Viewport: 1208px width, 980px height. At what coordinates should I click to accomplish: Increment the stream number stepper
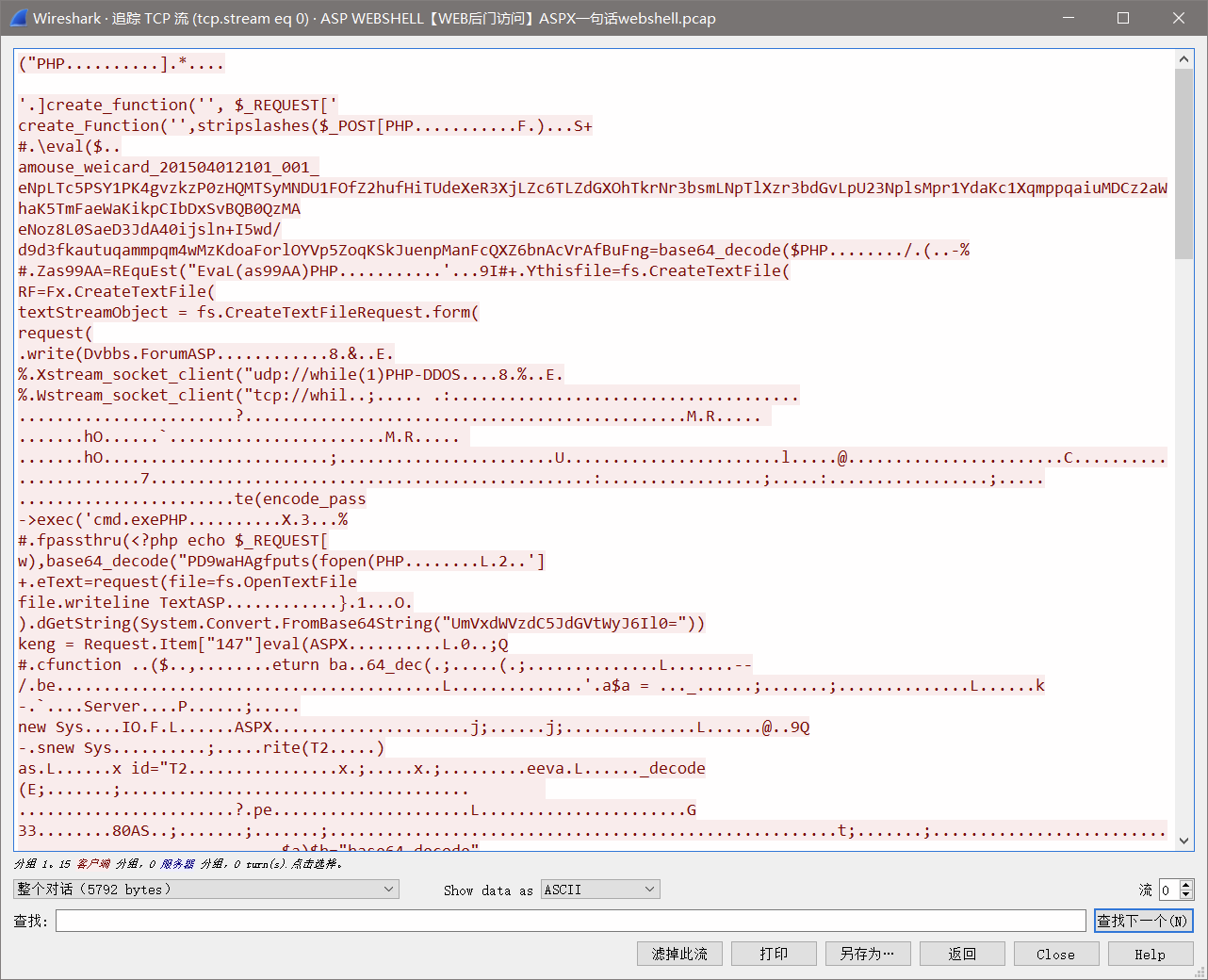(1186, 885)
